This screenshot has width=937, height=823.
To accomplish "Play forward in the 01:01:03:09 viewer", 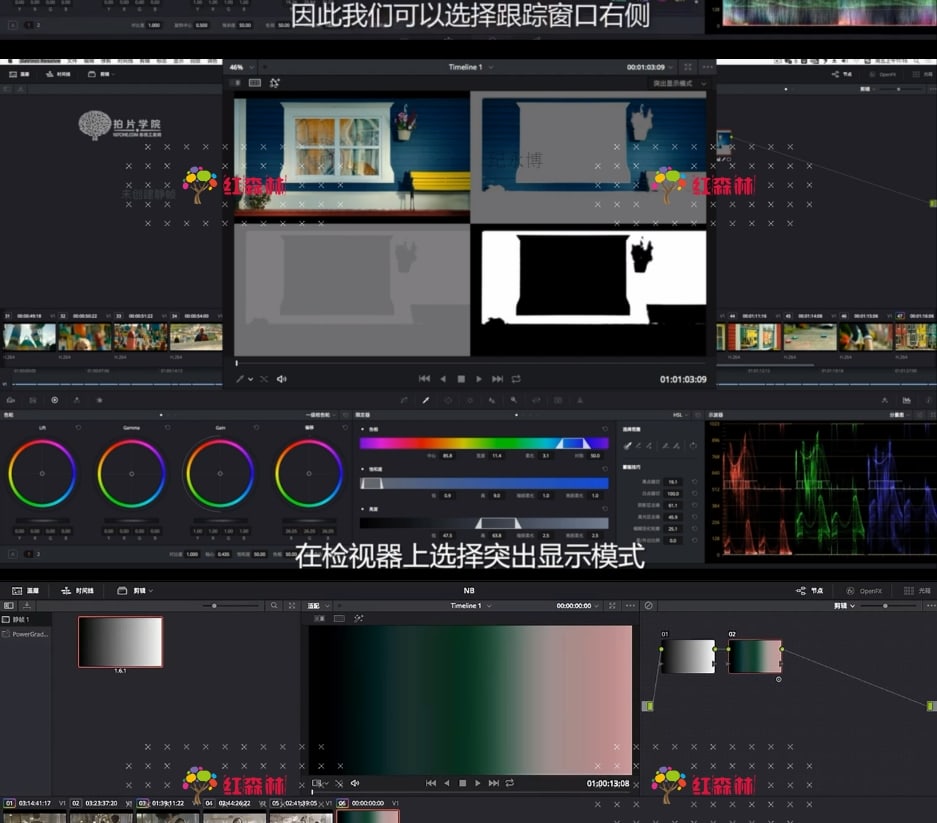I will pyautogui.click(x=479, y=379).
